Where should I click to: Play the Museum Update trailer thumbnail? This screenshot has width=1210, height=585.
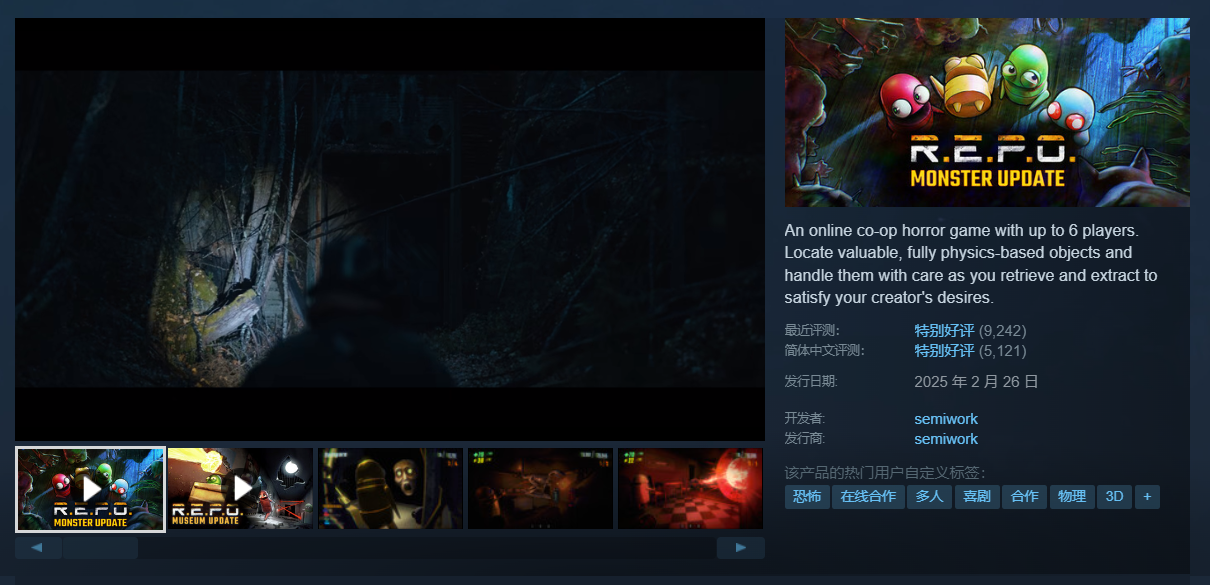pyautogui.click(x=241, y=488)
